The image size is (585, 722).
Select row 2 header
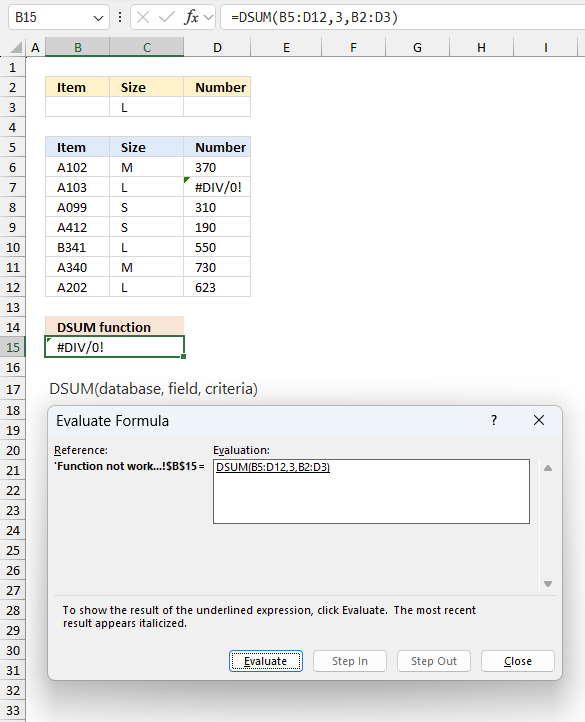tap(12, 87)
